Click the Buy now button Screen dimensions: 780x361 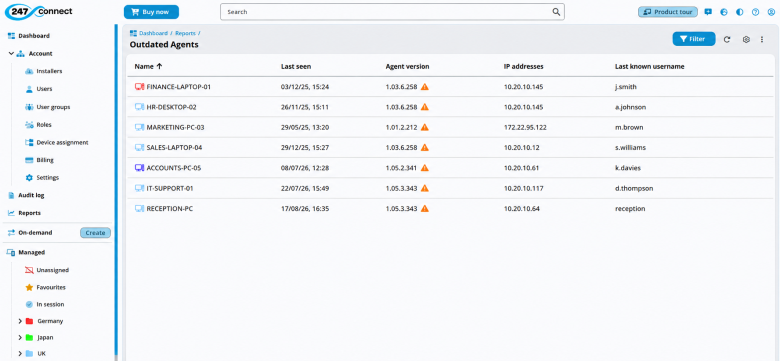click(x=151, y=12)
